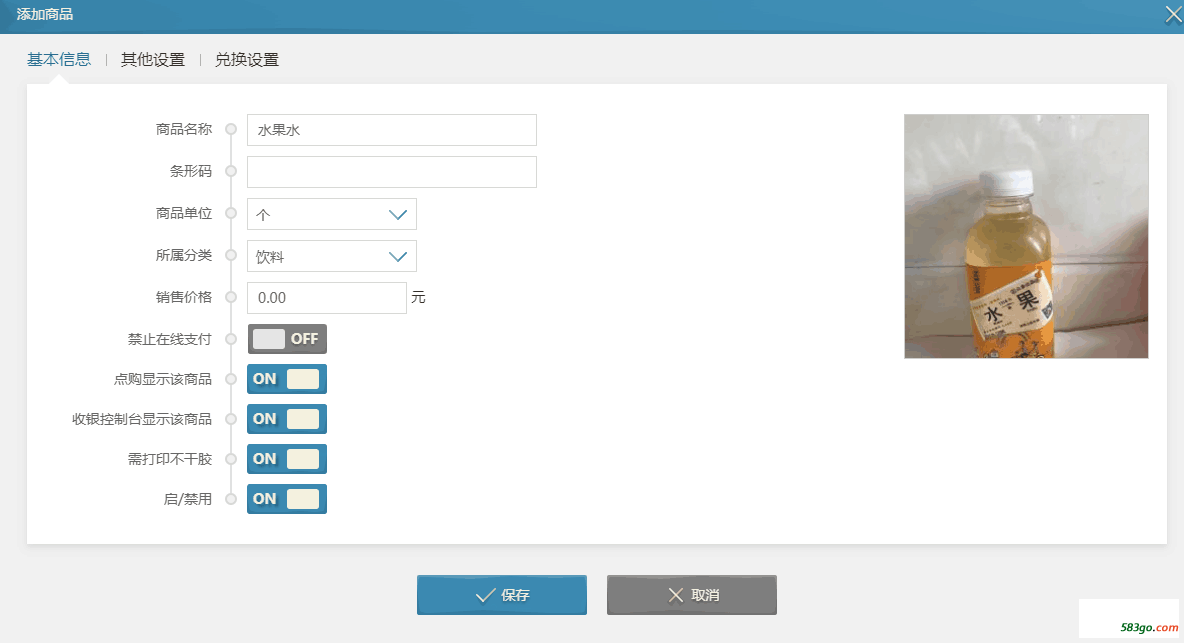This screenshot has height=643, width=1184.
Task: Click the product image thumbnail
Action: (1026, 236)
